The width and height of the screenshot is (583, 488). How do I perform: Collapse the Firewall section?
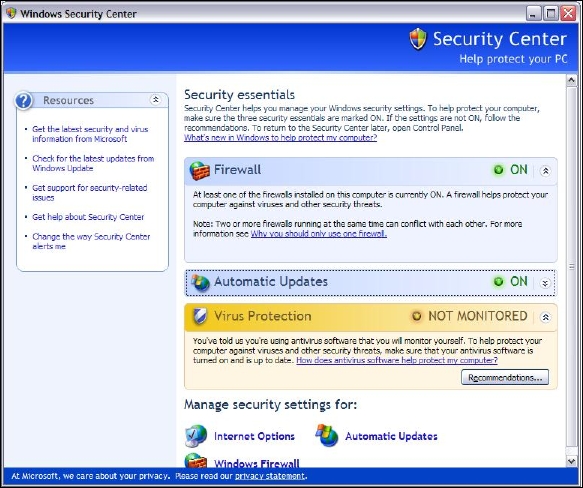point(545,171)
